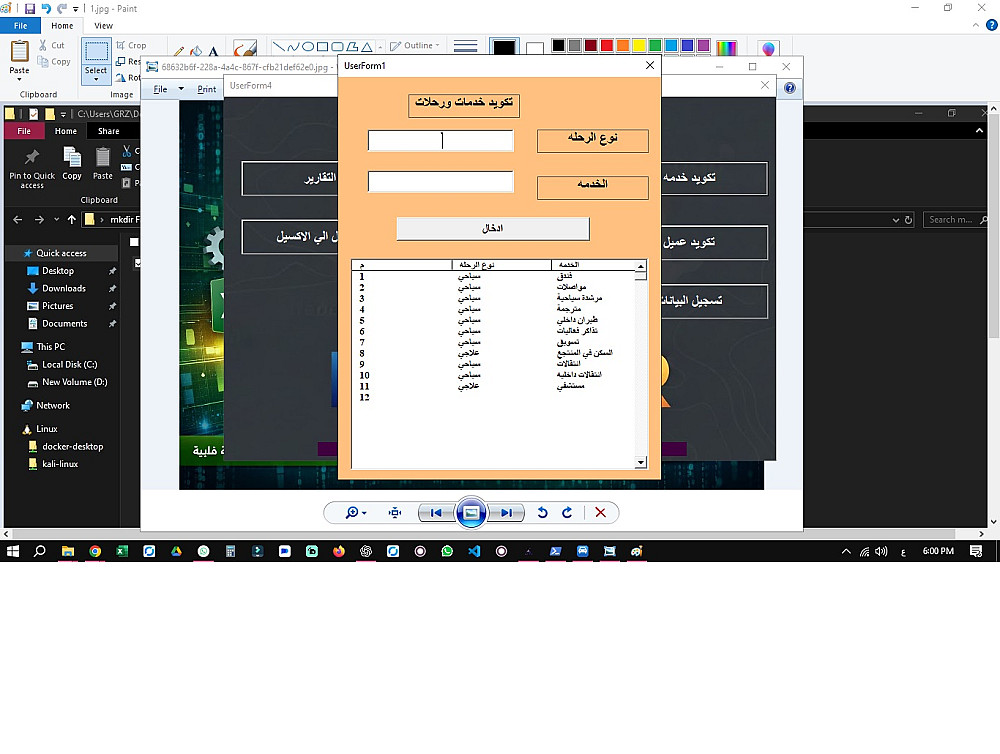Click the Save icon in Paint title bar
The height and width of the screenshot is (754, 1000).
29,8
